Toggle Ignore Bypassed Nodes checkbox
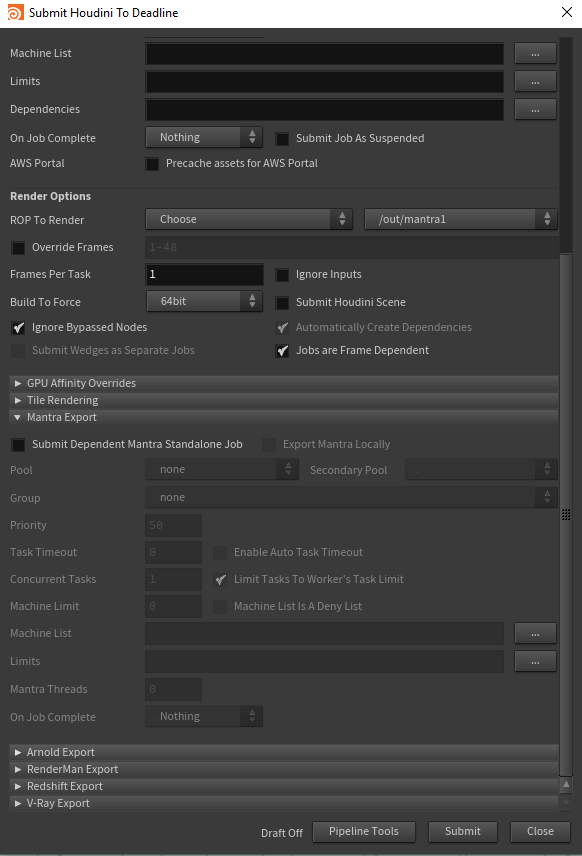Image resolution: width=582 pixels, height=856 pixels. 18,328
